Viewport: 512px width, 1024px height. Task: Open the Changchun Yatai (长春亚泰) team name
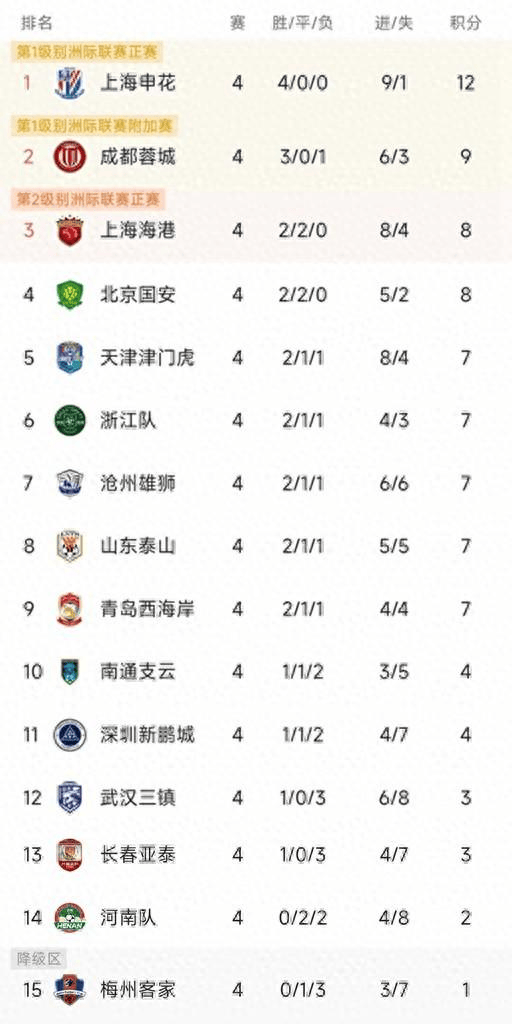pyautogui.click(x=138, y=854)
